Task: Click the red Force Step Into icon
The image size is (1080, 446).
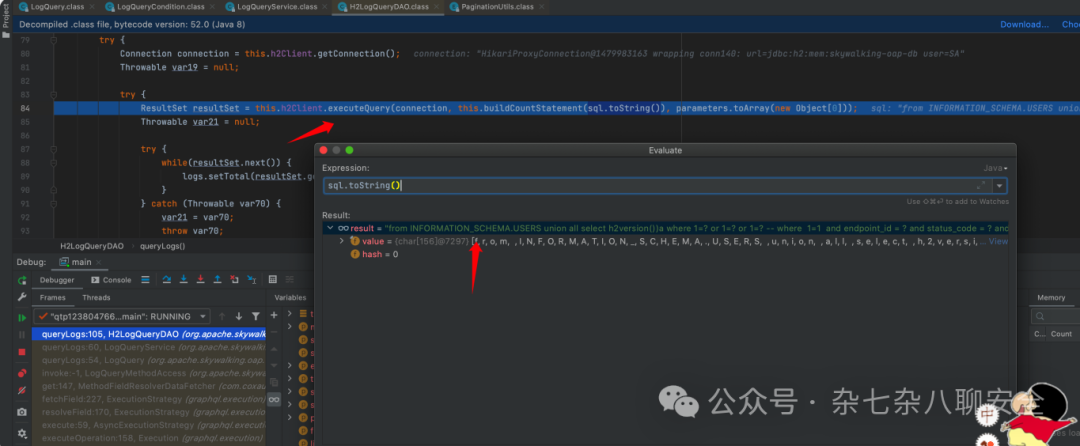Action: click(200, 279)
